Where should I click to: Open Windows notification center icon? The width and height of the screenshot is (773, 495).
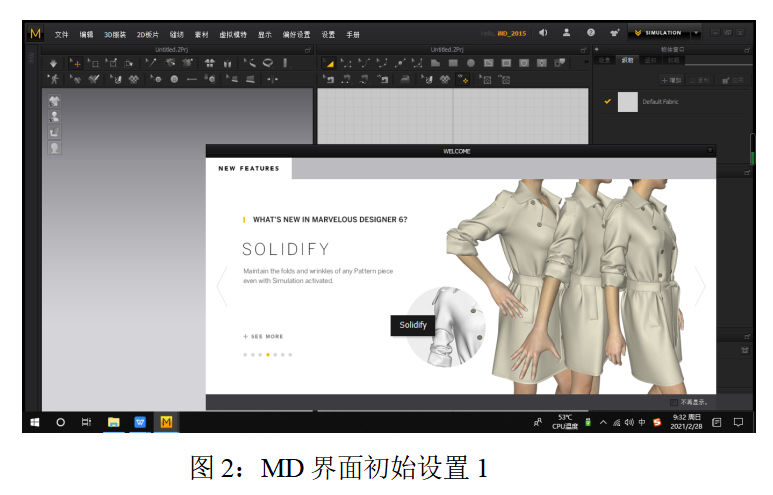[x=738, y=423]
